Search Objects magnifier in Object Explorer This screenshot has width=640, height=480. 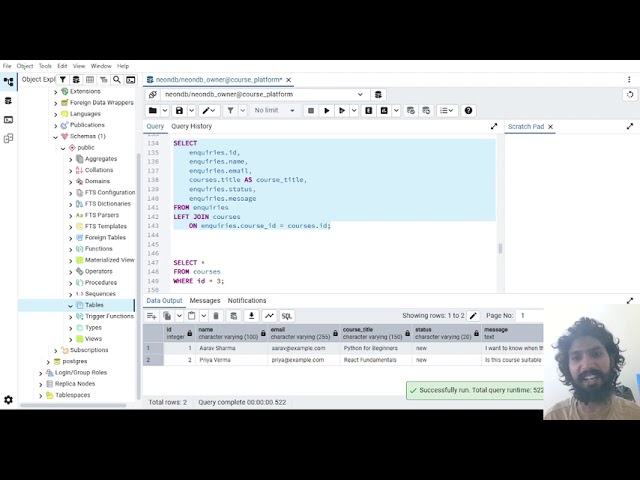point(117,80)
